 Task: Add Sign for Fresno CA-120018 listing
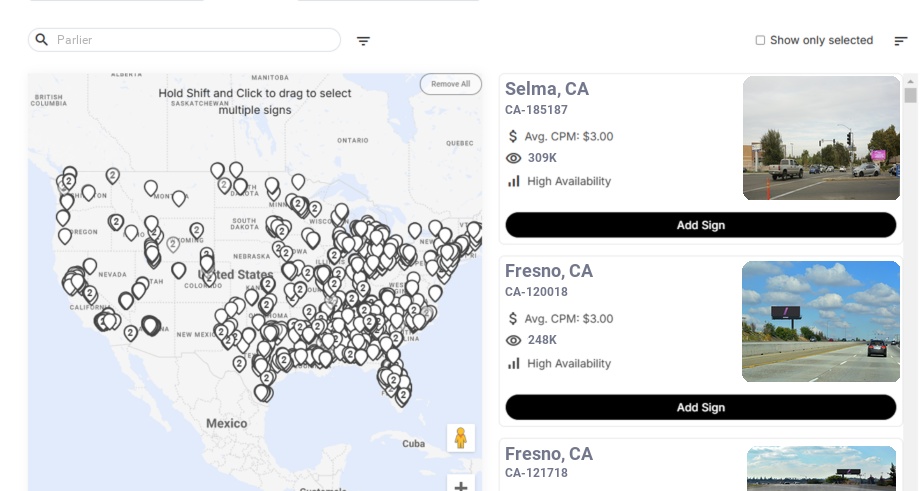tap(700, 407)
